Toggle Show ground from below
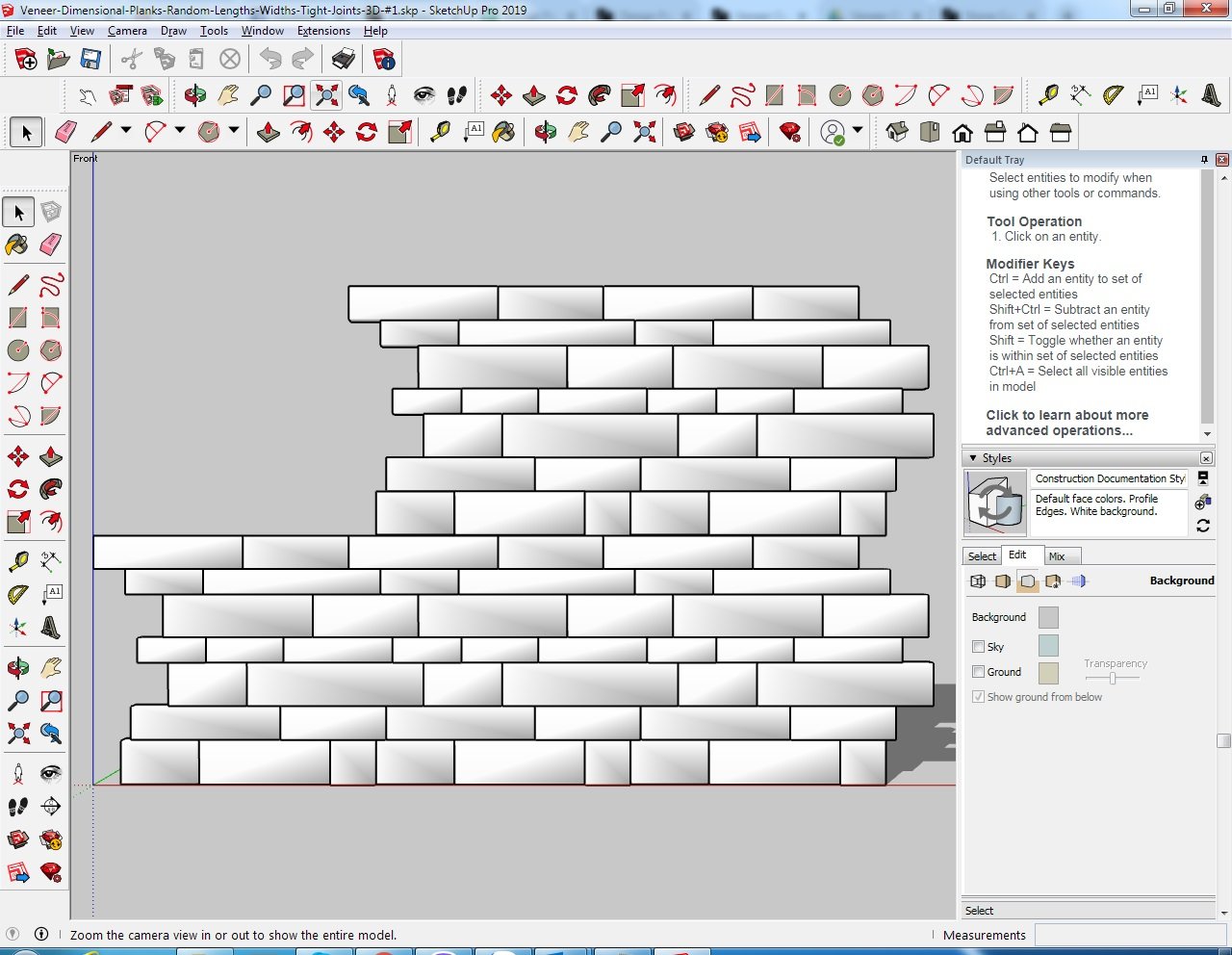Image resolution: width=1232 pixels, height=955 pixels. (979, 696)
